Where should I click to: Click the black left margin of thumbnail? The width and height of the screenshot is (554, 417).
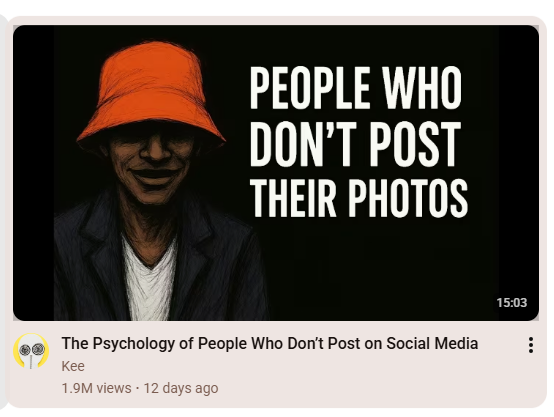pyautogui.click(x=34, y=173)
